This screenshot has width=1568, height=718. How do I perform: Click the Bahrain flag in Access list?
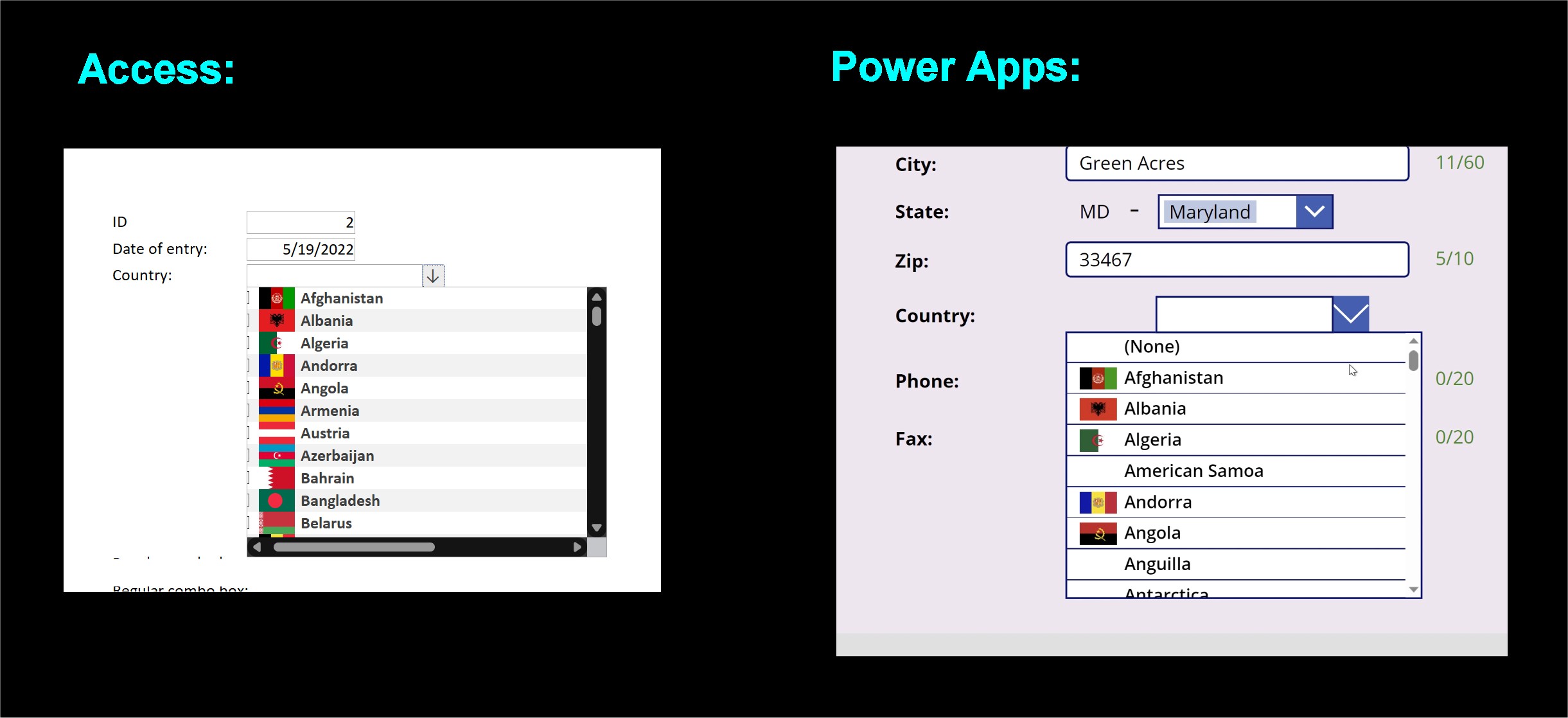[277, 478]
